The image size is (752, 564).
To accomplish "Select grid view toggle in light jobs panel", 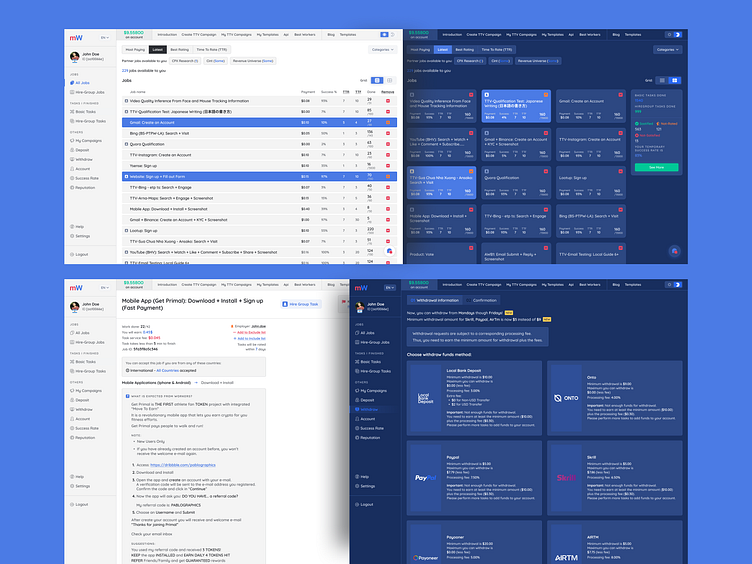I will coord(389,81).
